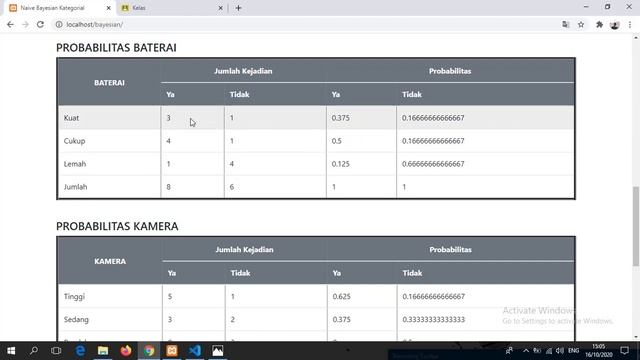Open the volume control in the tray
This screenshot has height=360, width=640.
560,351
